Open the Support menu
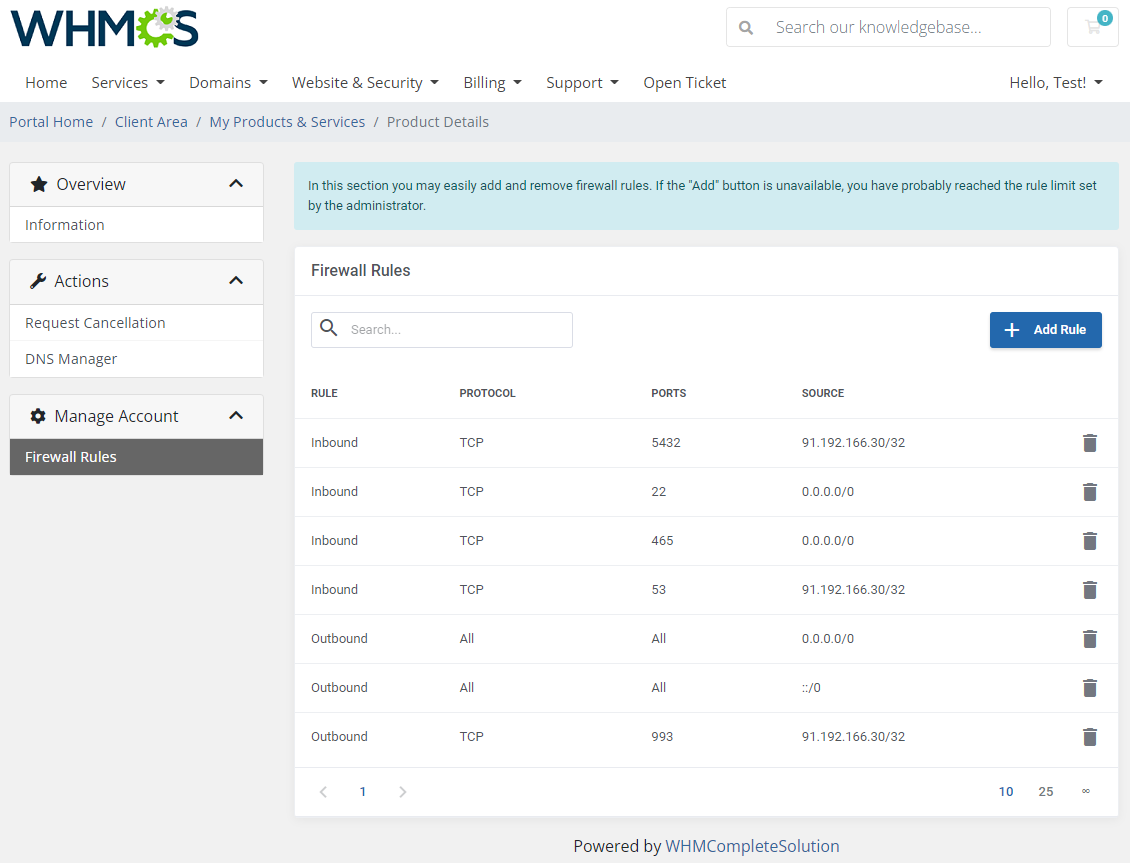 click(582, 82)
